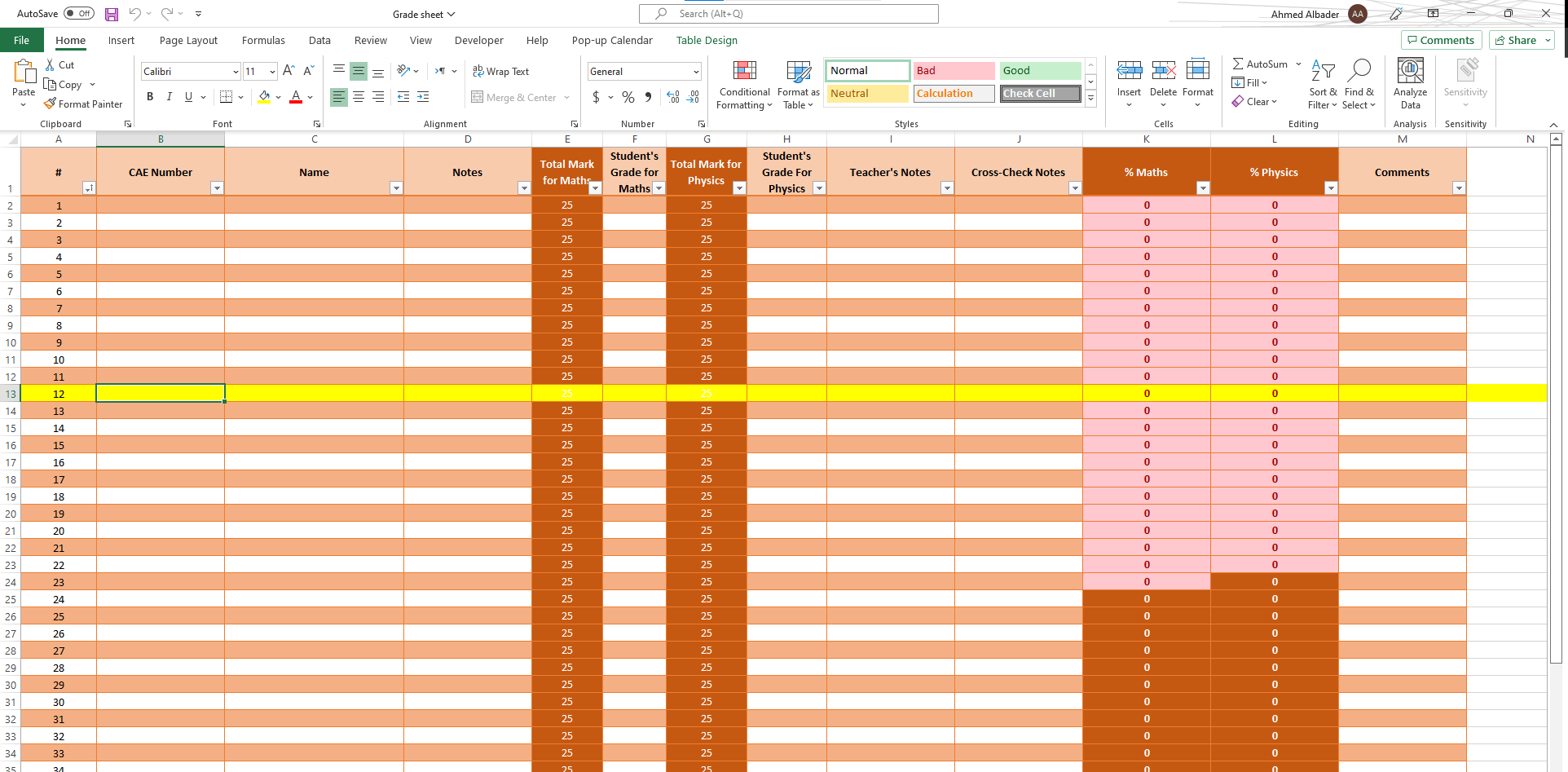
Task: Click the Copy button
Action: click(x=64, y=85)
